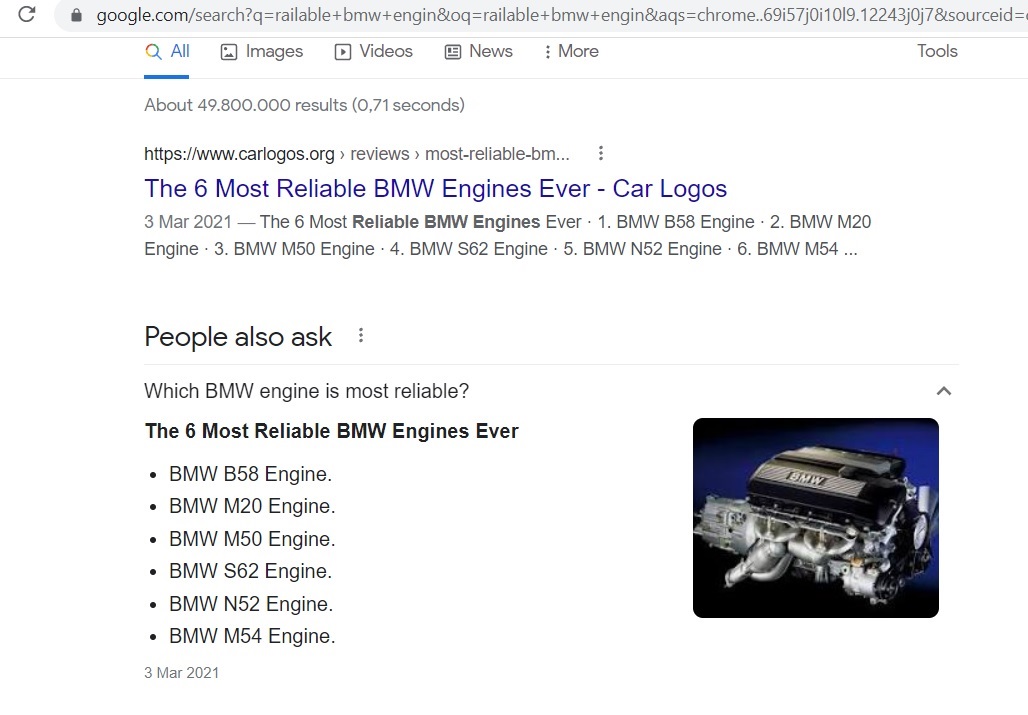Click 'BMW M54 Engine.' list item
The height and width of the screenshot is (715, 1028).
coord(252,636)
